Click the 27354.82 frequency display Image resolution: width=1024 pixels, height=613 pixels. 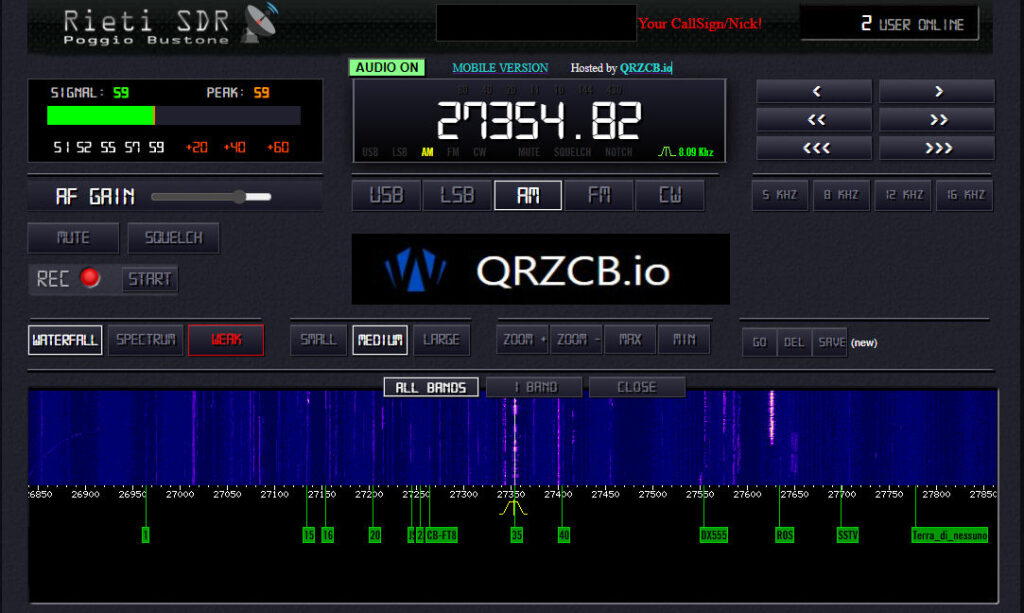(539, 121)
